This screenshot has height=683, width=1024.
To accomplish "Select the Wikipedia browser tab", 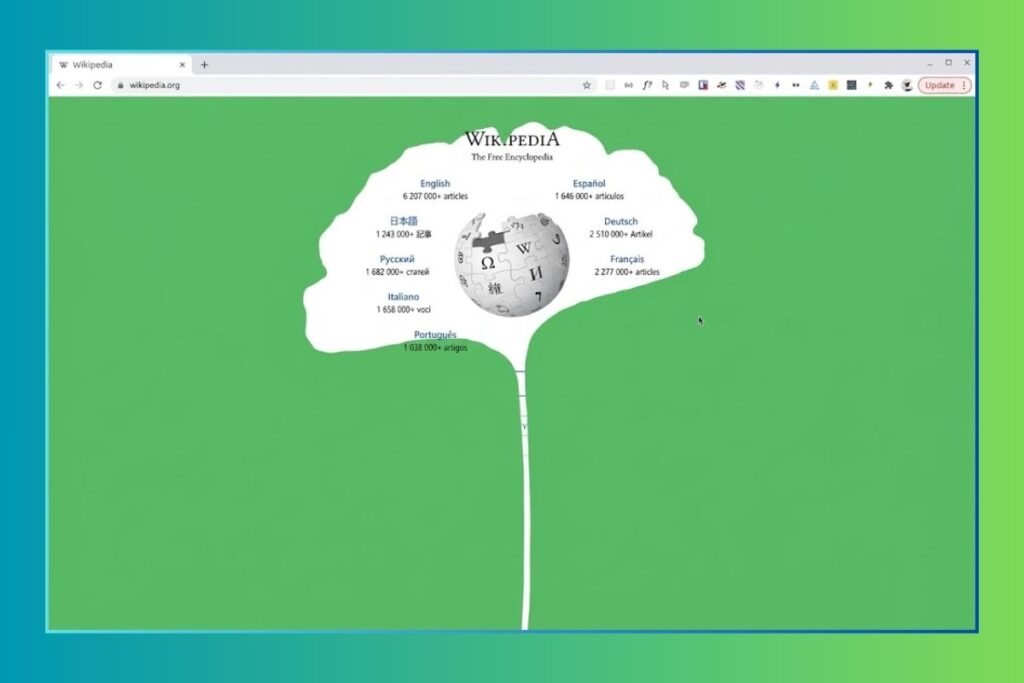I will (x=110, y=65).
